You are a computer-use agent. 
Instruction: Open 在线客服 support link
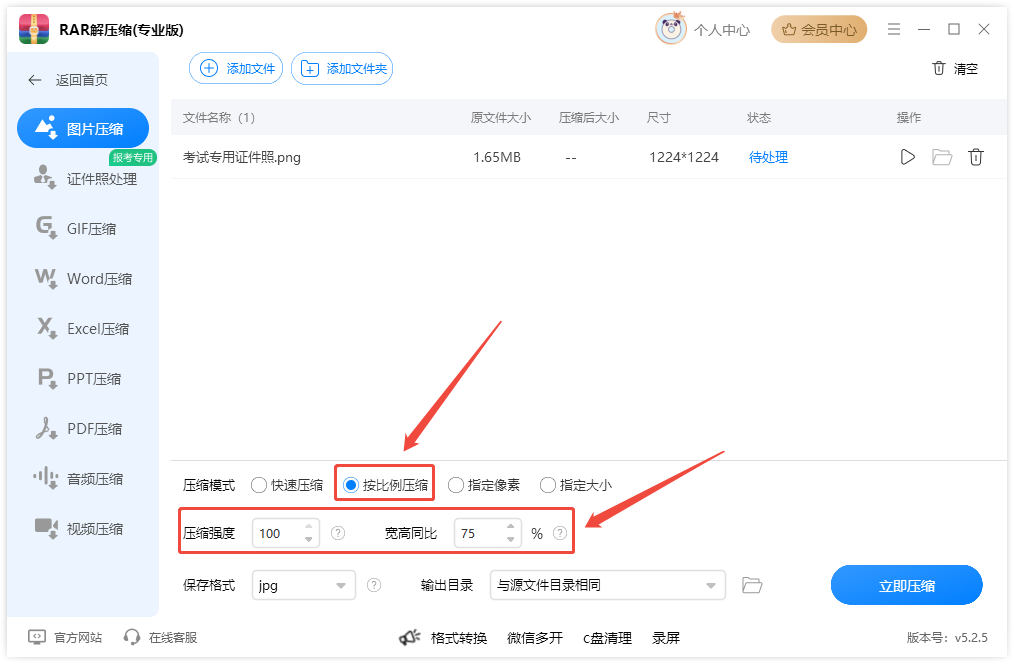(160, 637)
